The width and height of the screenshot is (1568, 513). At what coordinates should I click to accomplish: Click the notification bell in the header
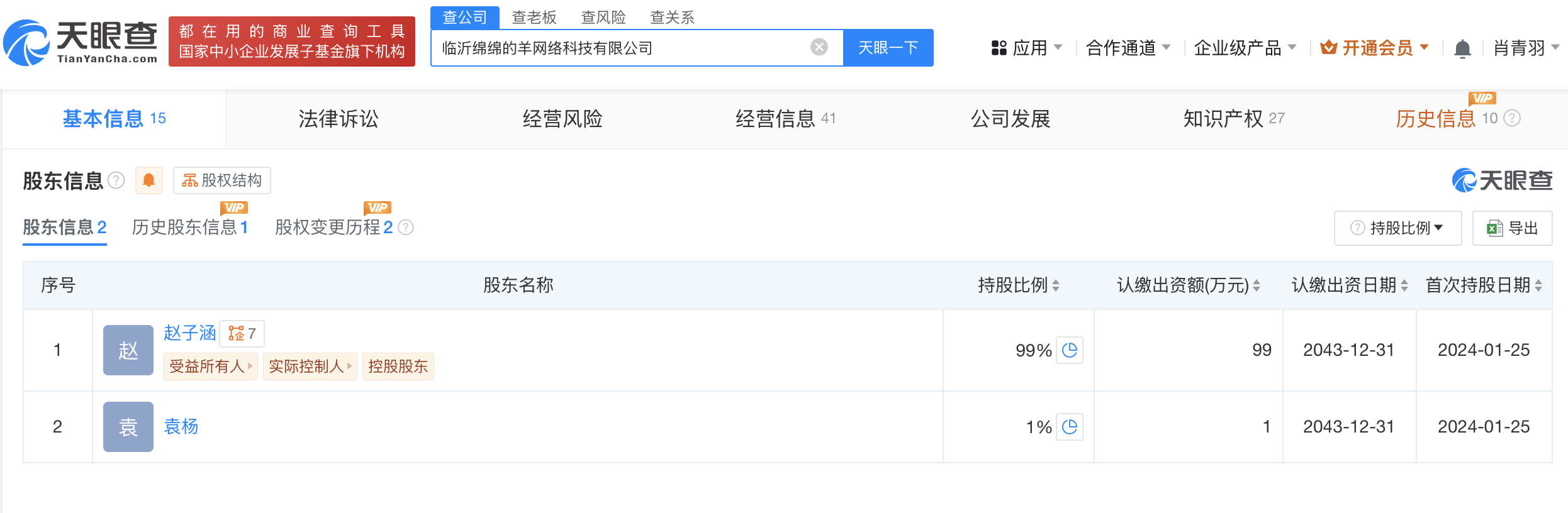pos(1462,48)
